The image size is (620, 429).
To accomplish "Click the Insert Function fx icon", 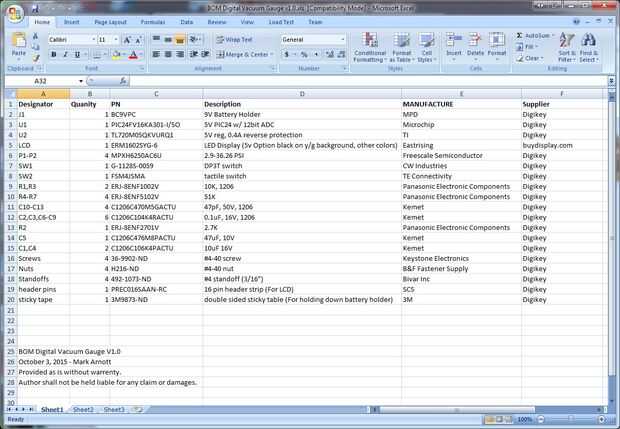I will click(123, 81).
